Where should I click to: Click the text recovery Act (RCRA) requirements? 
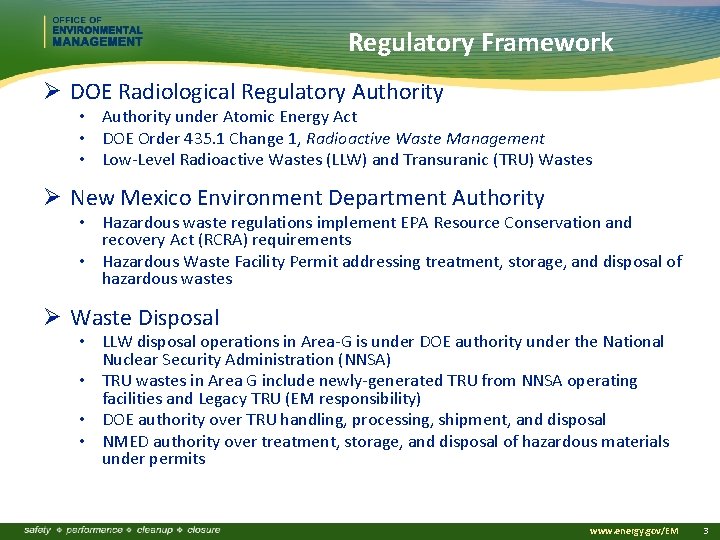[226, 240]
